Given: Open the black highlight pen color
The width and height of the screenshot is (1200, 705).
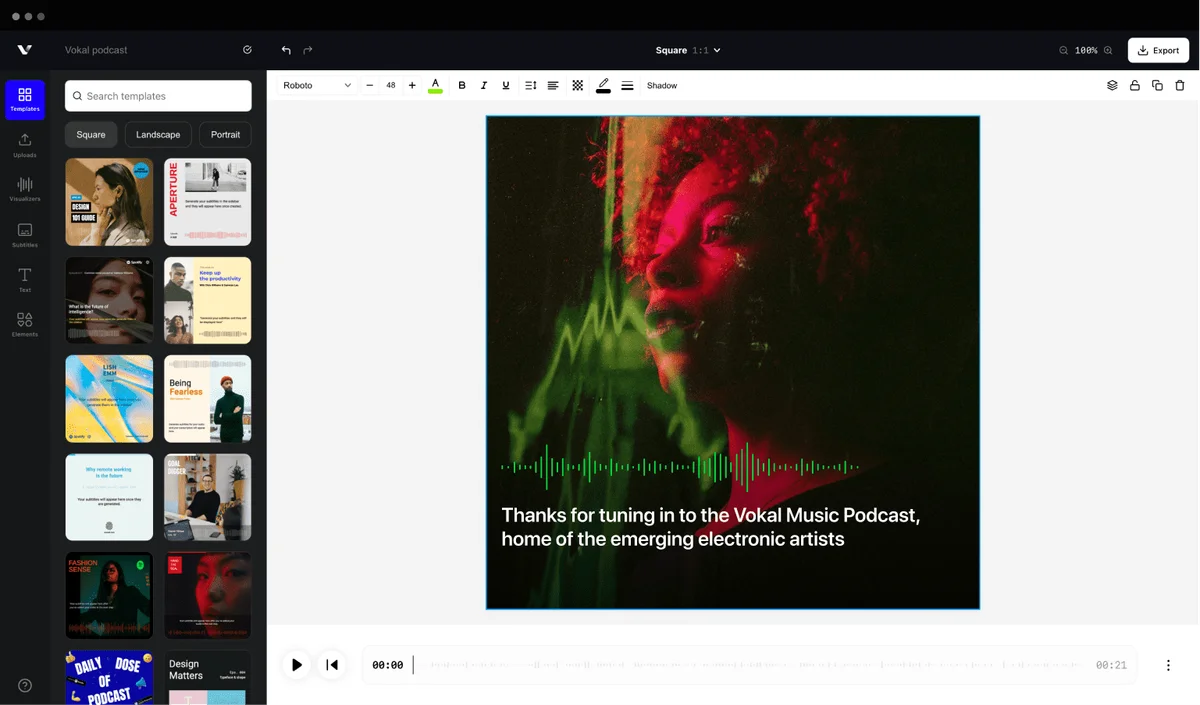Looking at the screenshot, I should click(603, 86).
